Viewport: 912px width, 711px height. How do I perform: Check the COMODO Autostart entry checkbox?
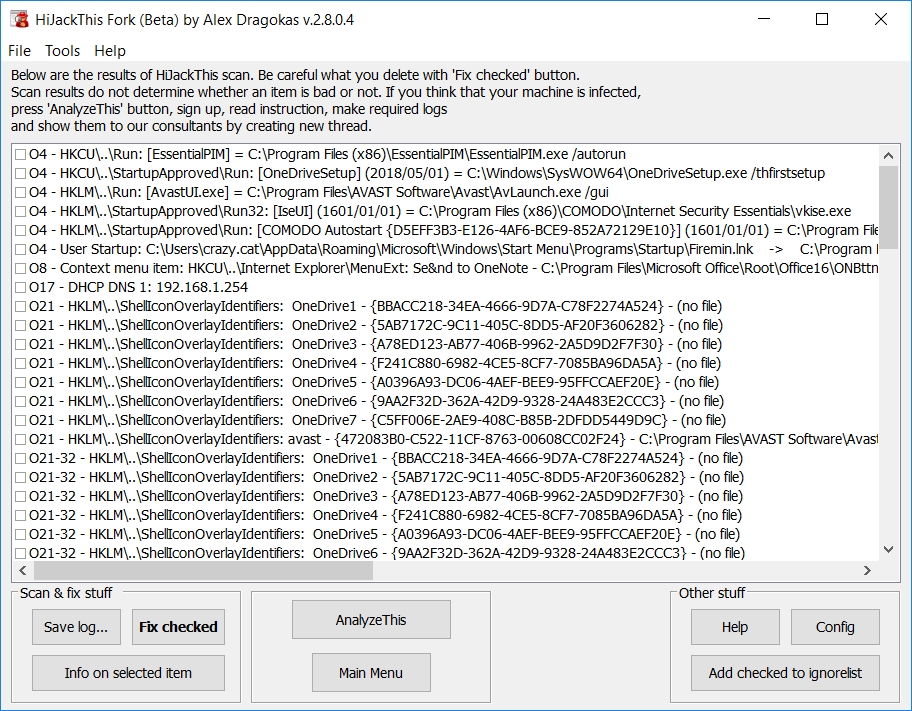[20, 230]
